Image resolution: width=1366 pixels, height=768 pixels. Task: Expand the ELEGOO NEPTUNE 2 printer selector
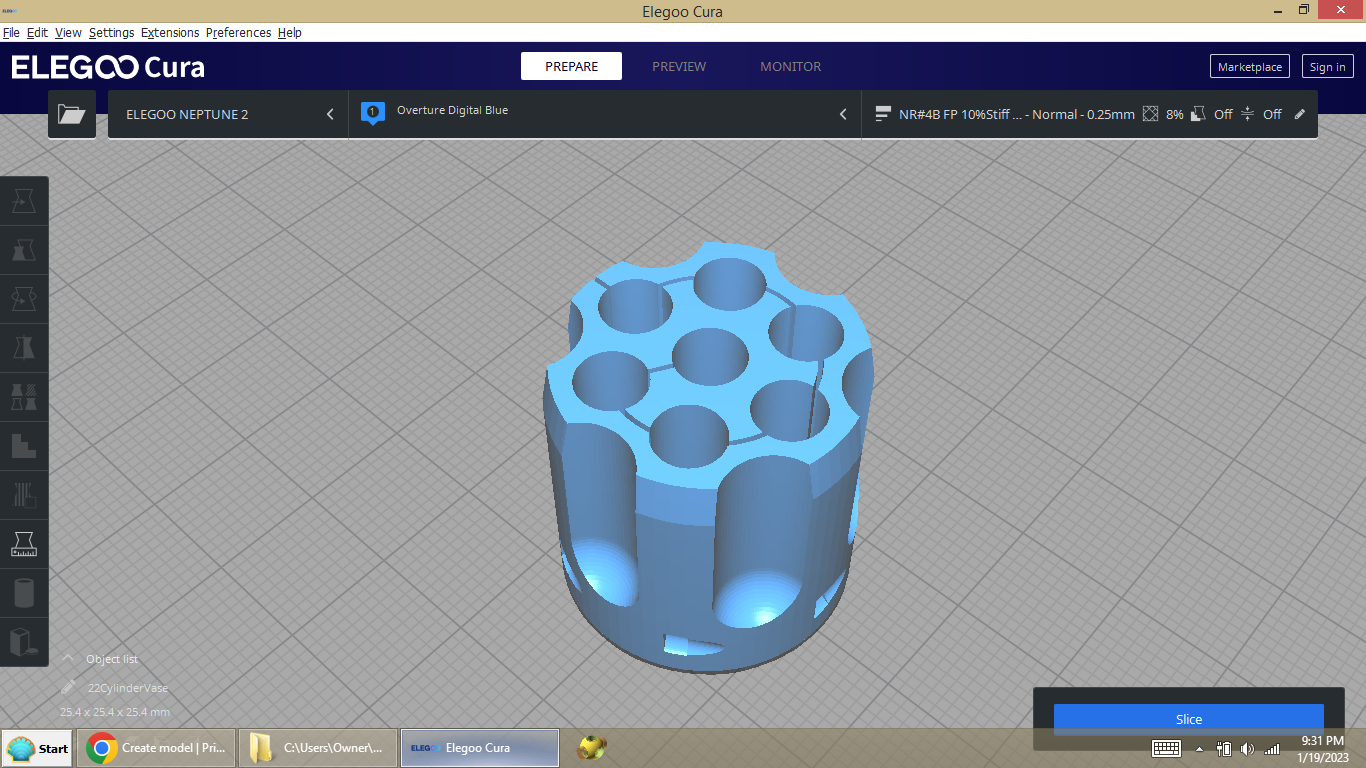tap(228, 114)
